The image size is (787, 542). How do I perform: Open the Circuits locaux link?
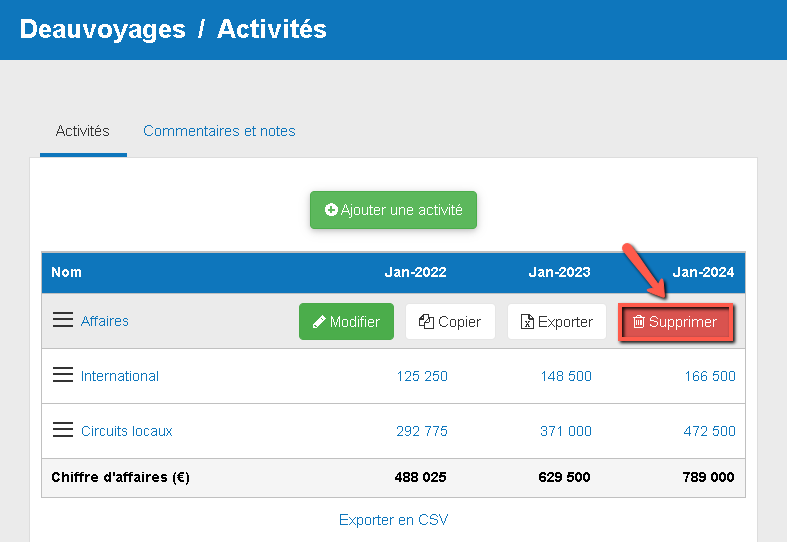click(127, 431)
